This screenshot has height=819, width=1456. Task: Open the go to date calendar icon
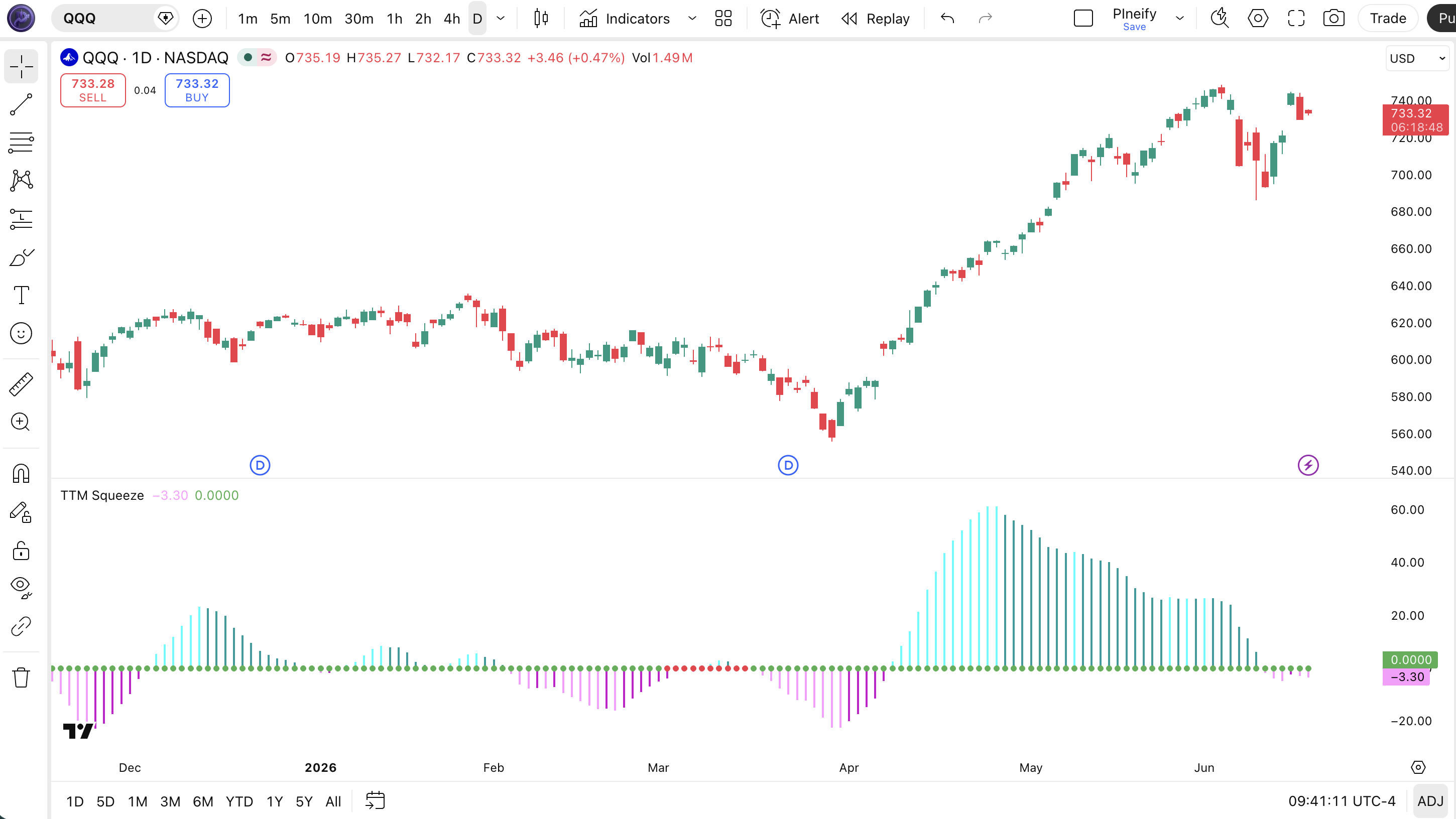(x=375, y=800)
